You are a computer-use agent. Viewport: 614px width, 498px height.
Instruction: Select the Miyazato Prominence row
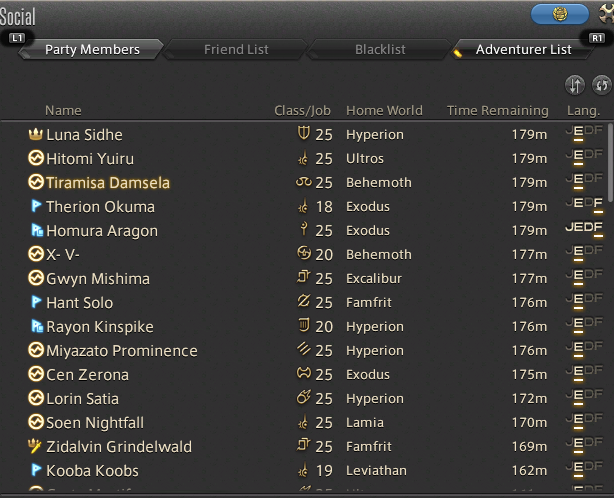pyautogui.click(x=304, y=350)
